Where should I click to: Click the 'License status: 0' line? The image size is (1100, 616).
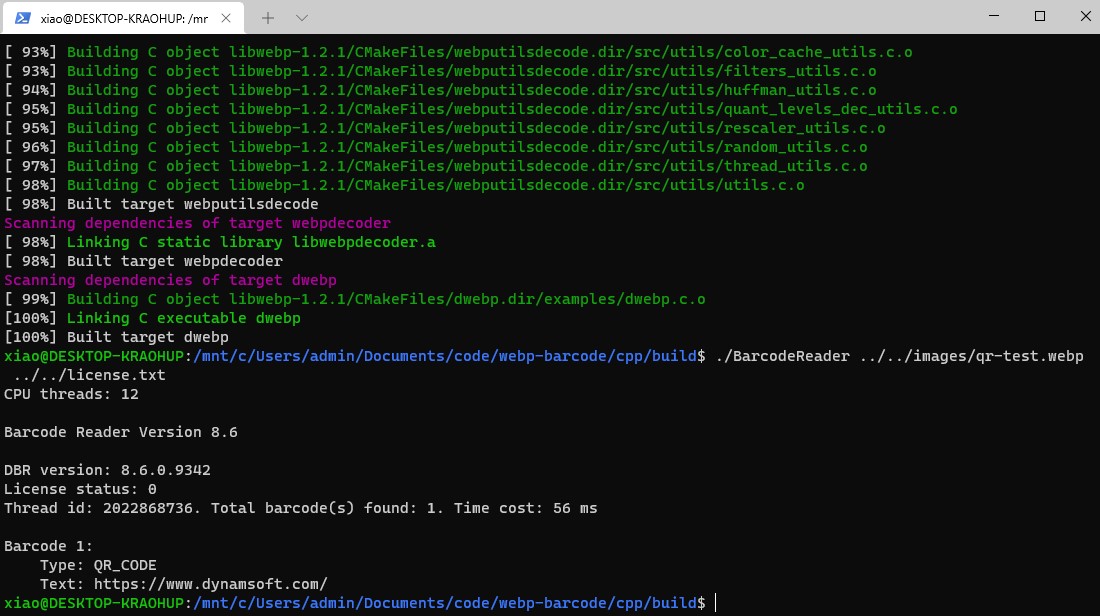[x=80, y=489]
